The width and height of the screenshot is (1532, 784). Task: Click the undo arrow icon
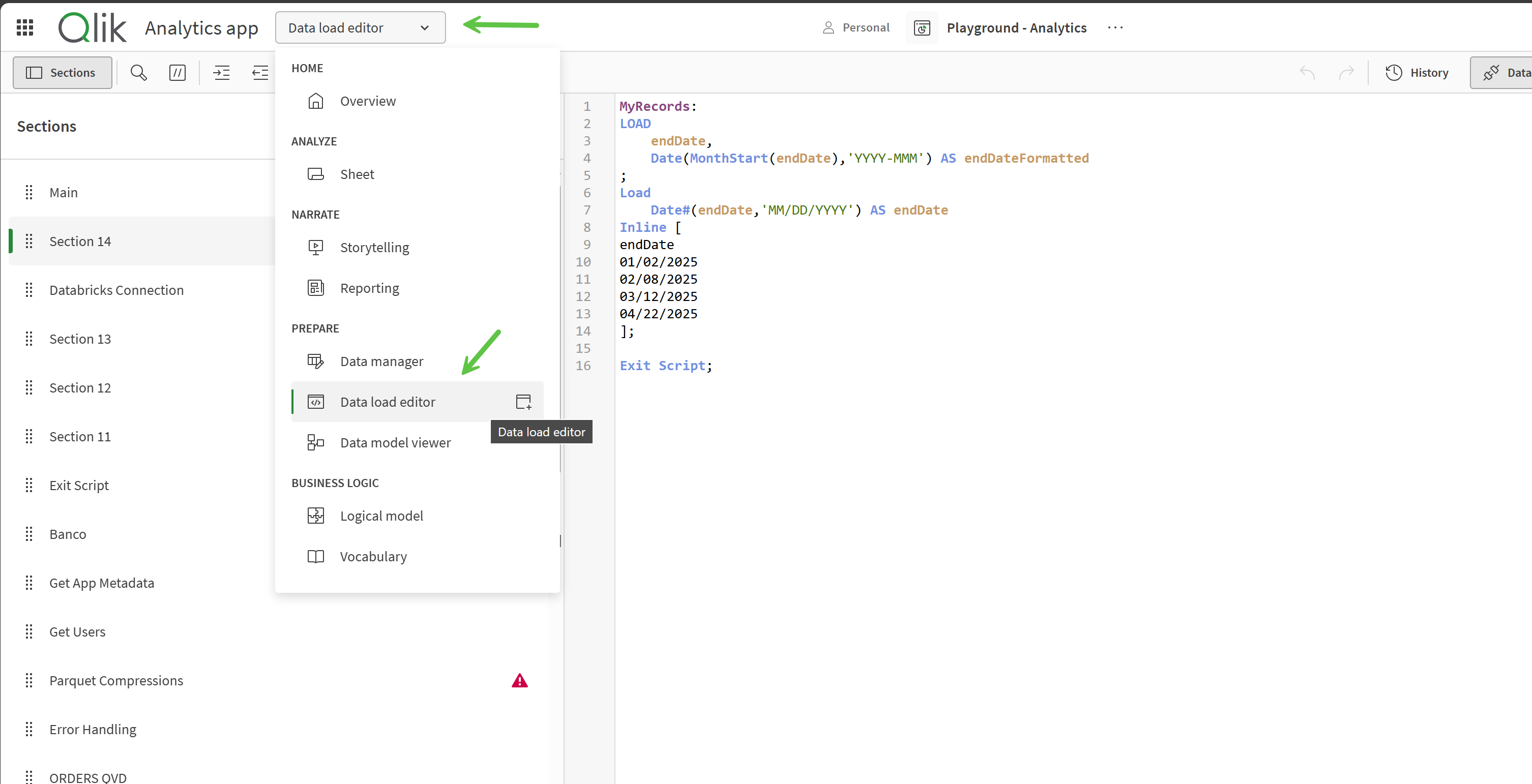click(1307, 73)
